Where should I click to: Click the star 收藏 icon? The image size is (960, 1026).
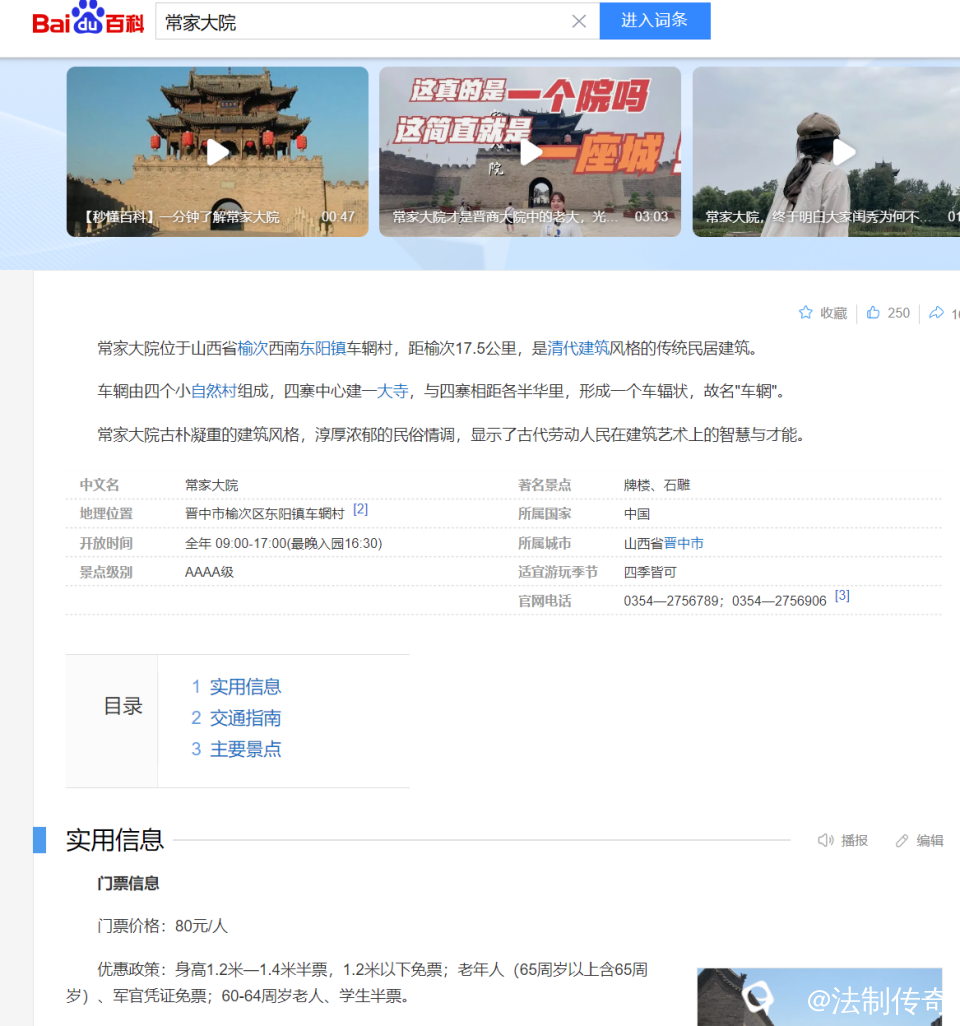[806, 313]
